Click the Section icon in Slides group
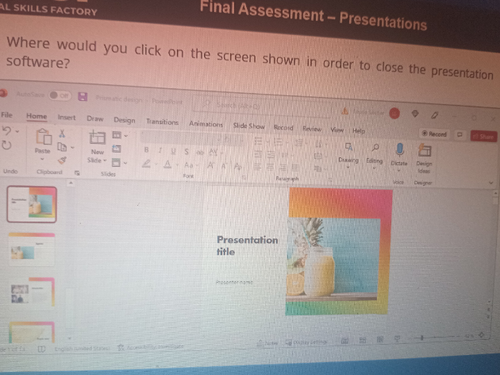This screenshot has height=375, width=500. pyautogui.click(x=116, y=162)
